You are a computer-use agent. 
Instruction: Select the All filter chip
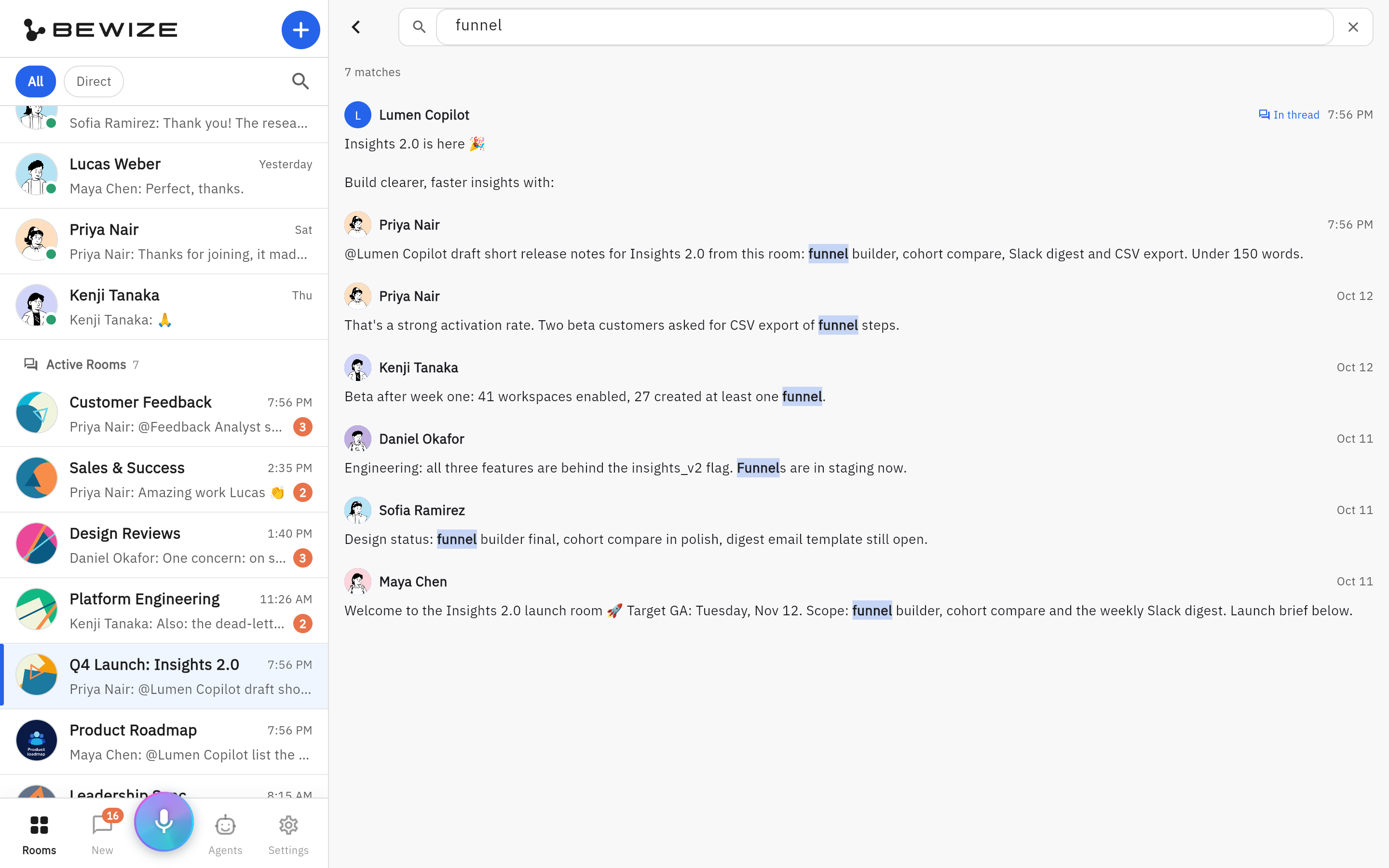pyautogui.click(x=36, y=81)
